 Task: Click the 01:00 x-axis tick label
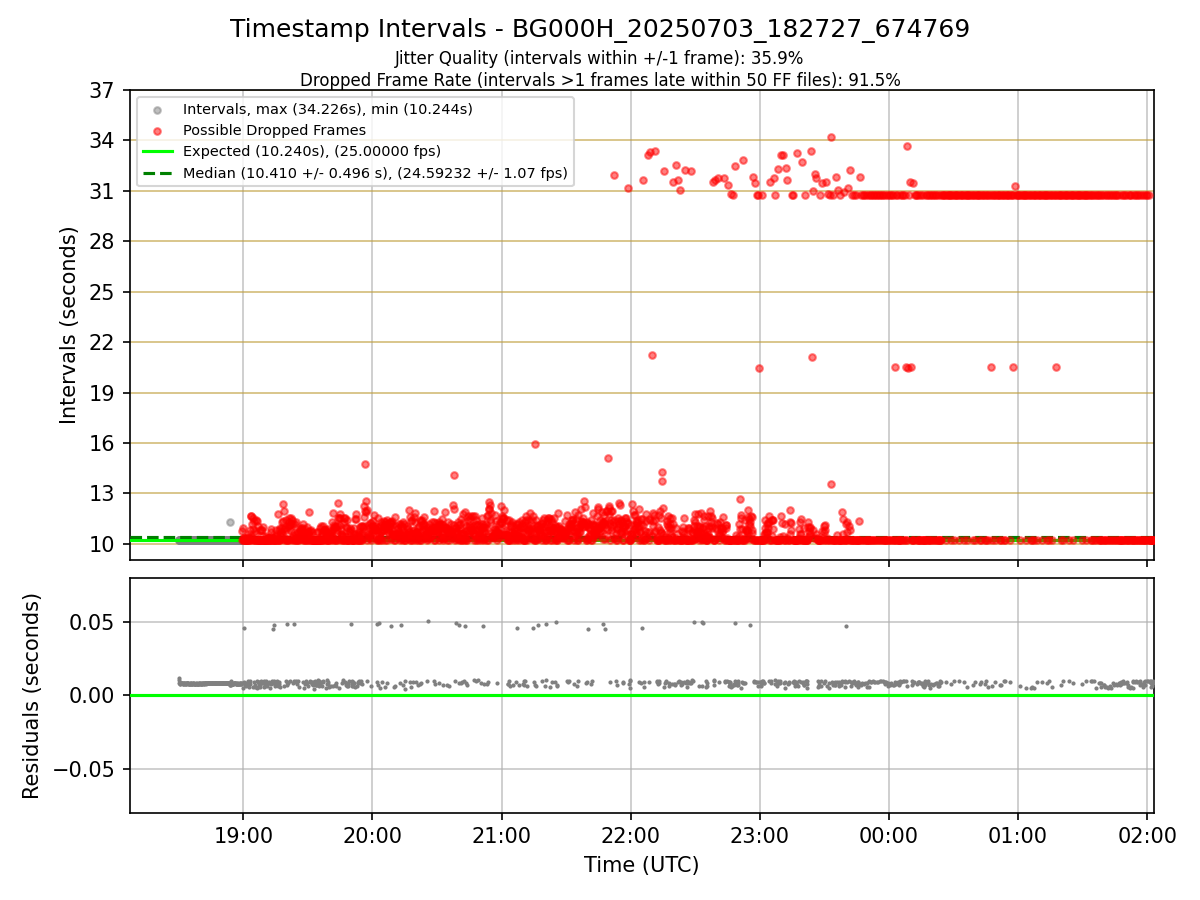[x=1017, y=835]
